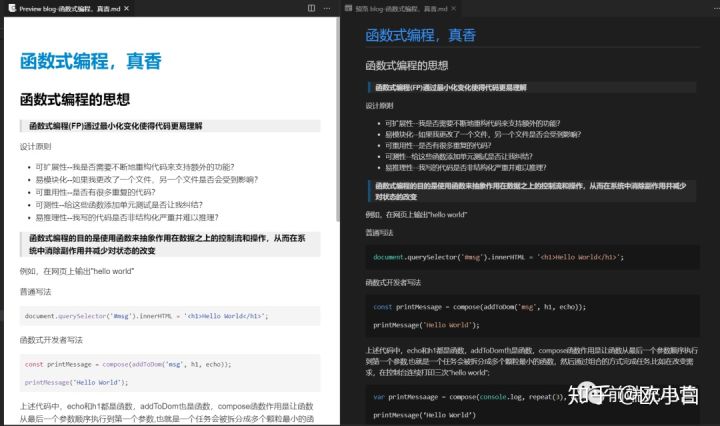Click the 可测性 bullet in the light preview
This screenshot has height=426, width=720.
(119, 204)
